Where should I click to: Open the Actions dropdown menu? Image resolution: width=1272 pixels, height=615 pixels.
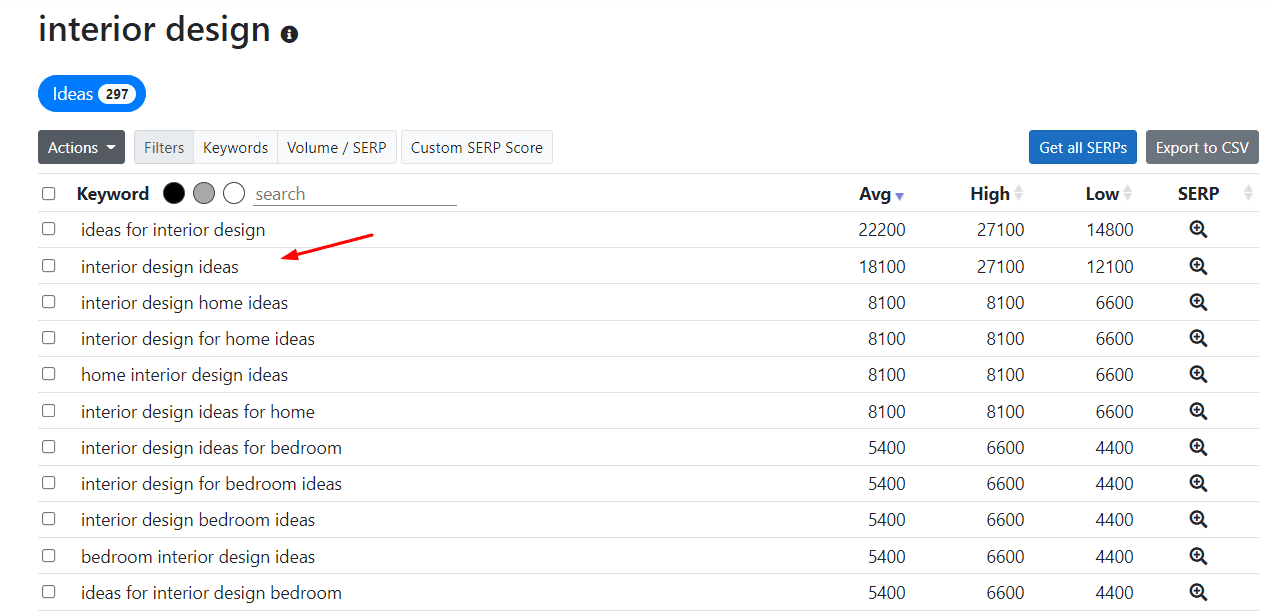(x=81, y=147)
